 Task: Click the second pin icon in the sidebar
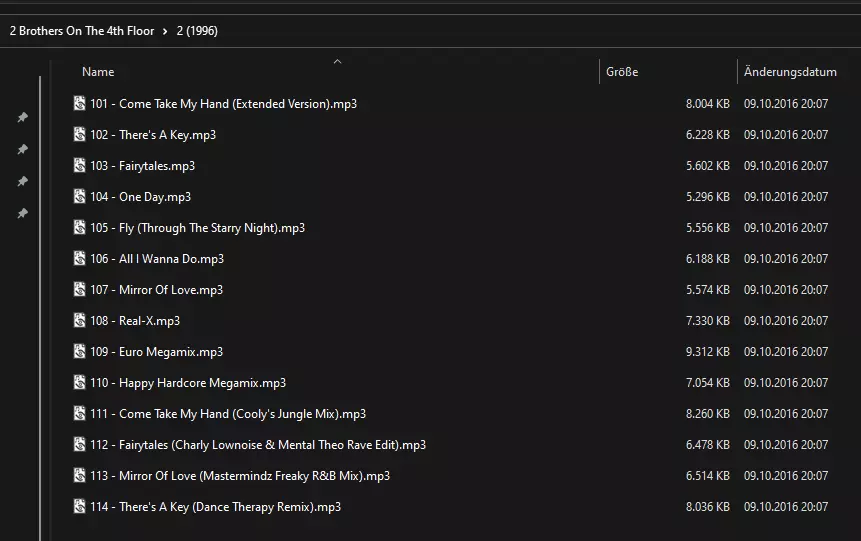coord(23,149)
